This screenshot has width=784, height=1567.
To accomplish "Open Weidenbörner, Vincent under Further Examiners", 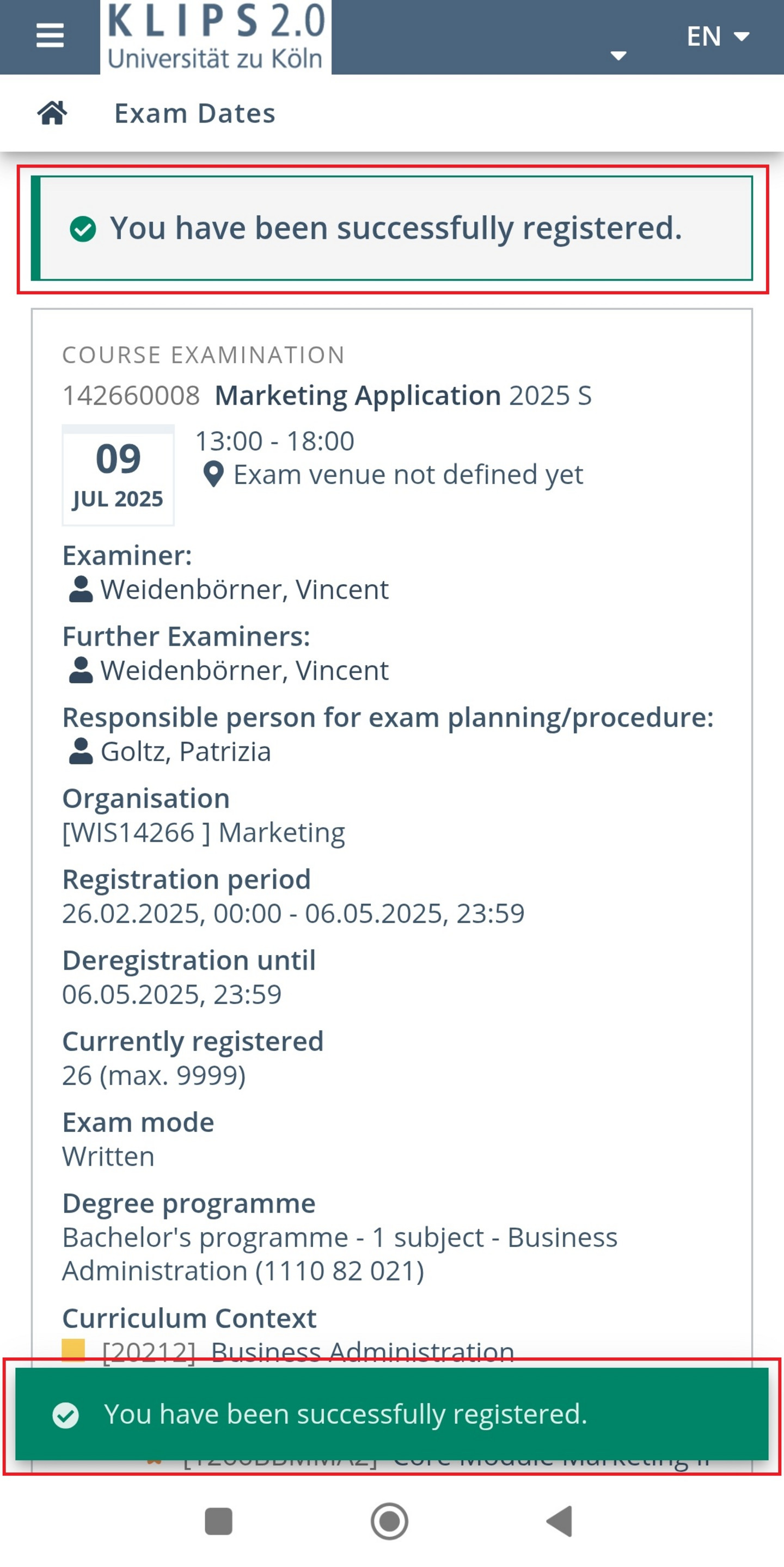I will [x=244, y=670].
